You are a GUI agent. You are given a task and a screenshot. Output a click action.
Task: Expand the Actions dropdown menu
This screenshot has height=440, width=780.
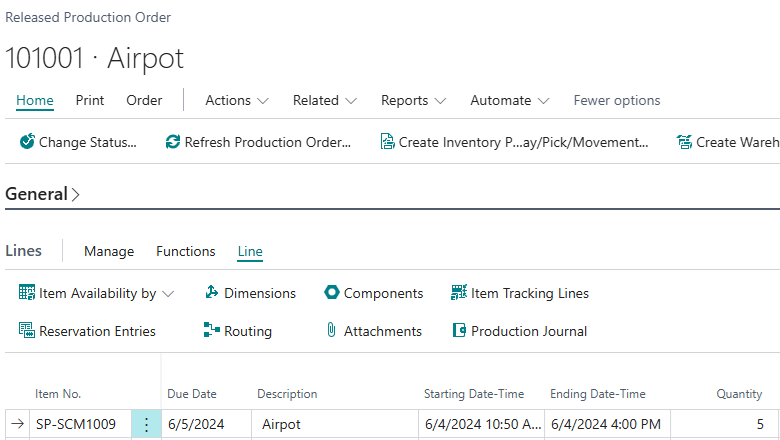(237, 100)
